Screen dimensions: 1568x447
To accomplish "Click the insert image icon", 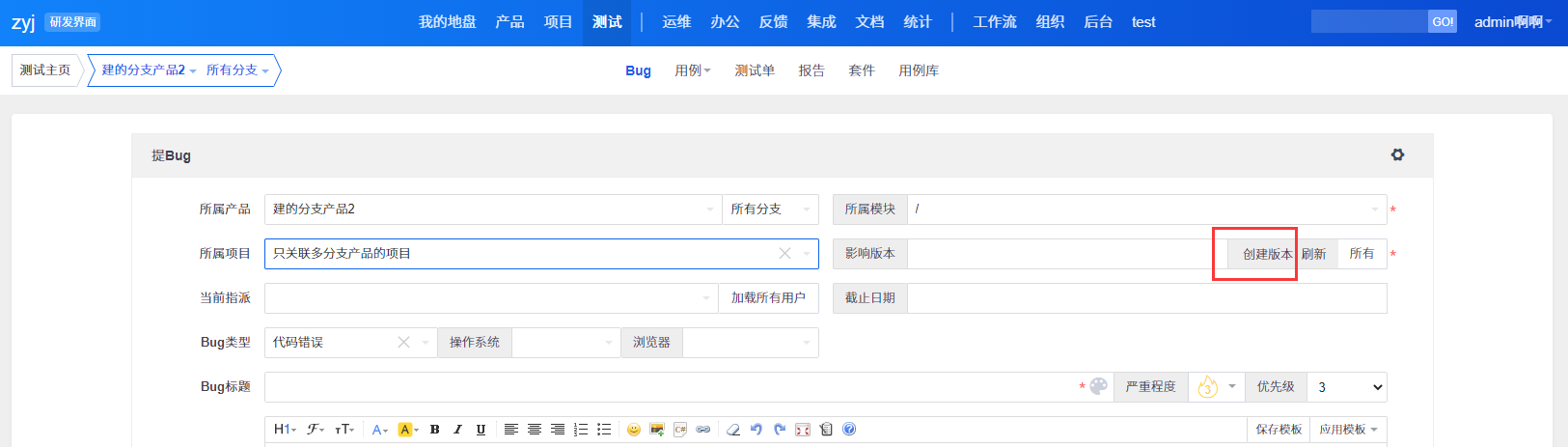I will (x=657, y=430).
